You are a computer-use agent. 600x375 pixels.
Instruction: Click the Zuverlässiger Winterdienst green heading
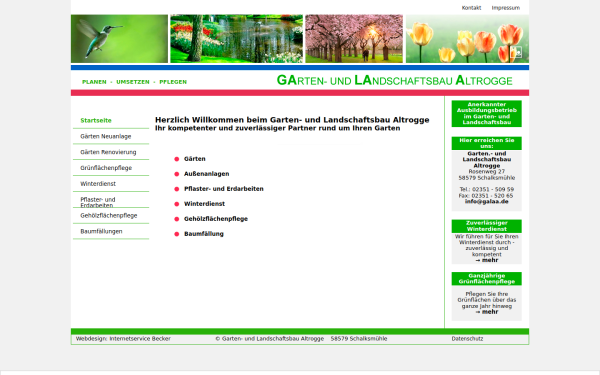tap(486, 226)
